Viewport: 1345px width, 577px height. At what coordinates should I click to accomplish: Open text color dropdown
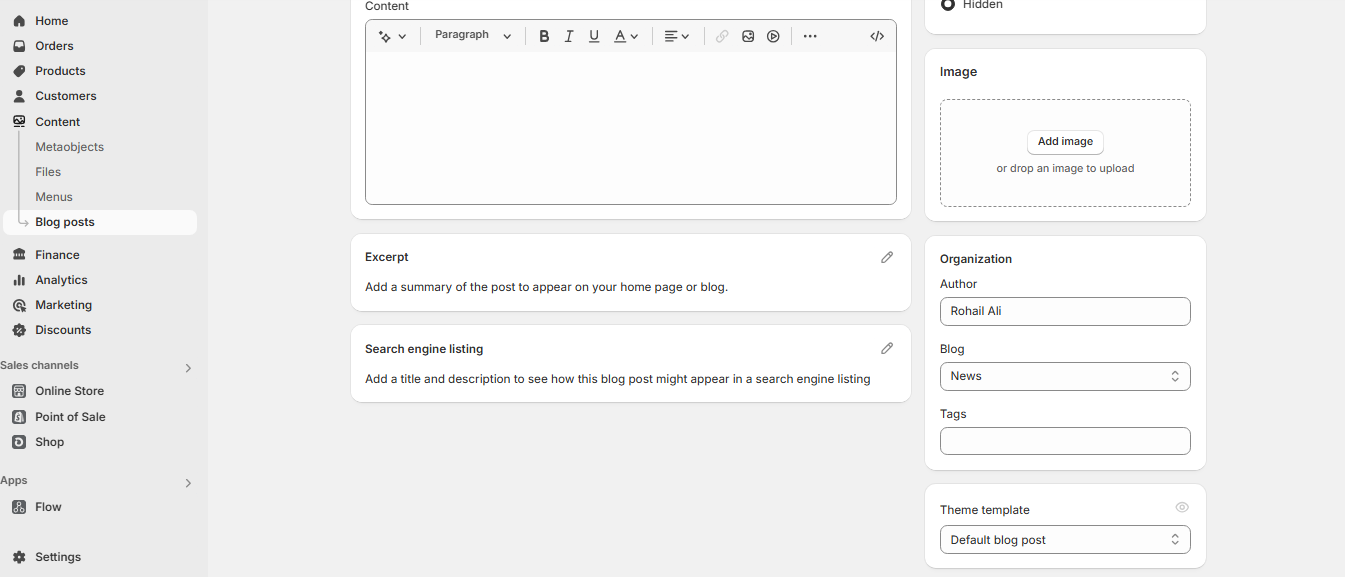(x=626, y=36)
